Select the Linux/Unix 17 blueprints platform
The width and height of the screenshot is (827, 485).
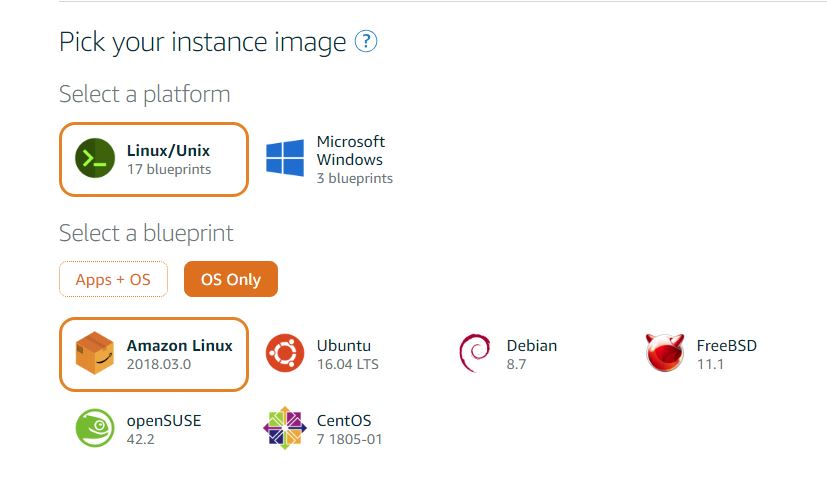(153, 159)
